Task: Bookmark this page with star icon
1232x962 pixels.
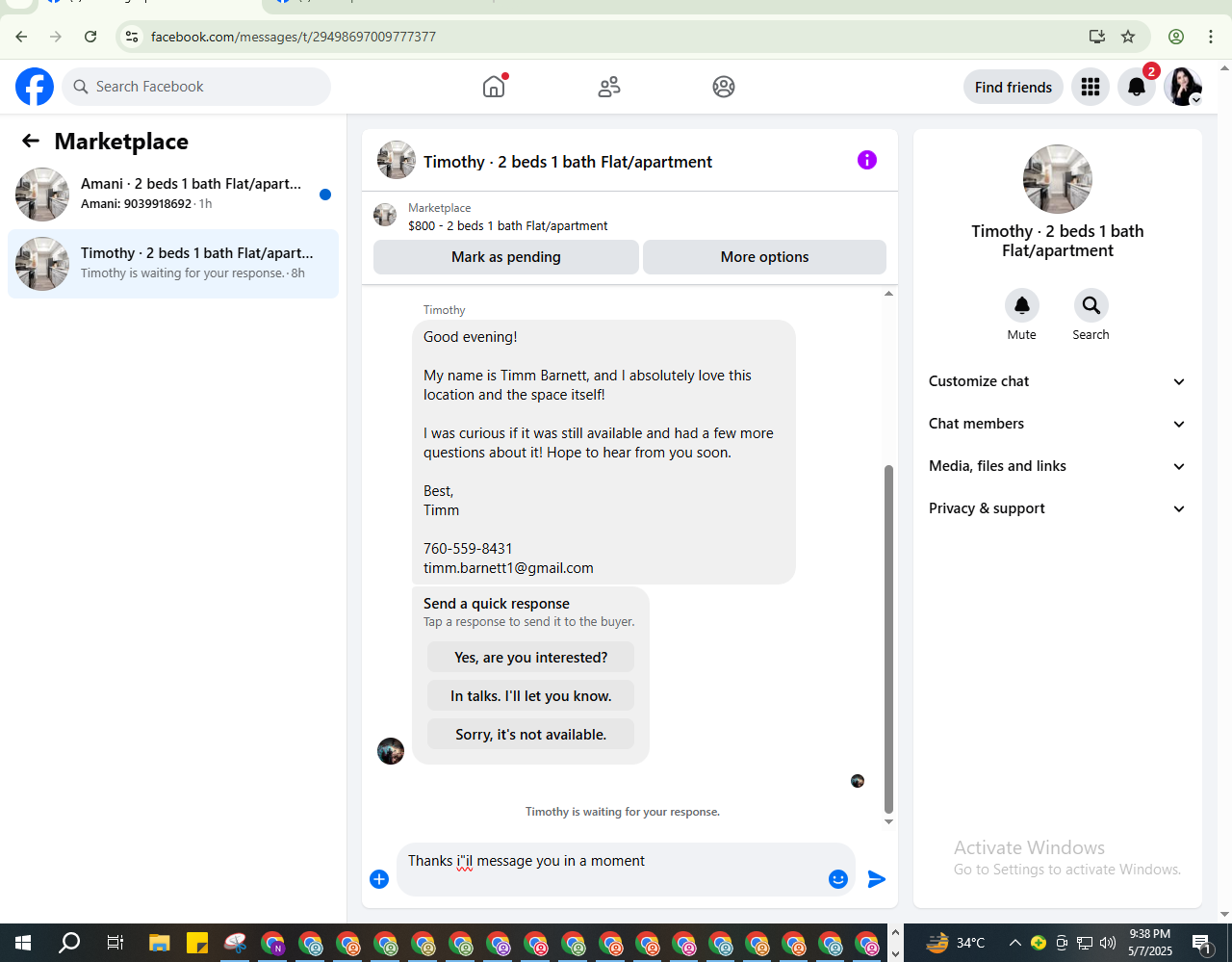Action: coord(1128,37)
